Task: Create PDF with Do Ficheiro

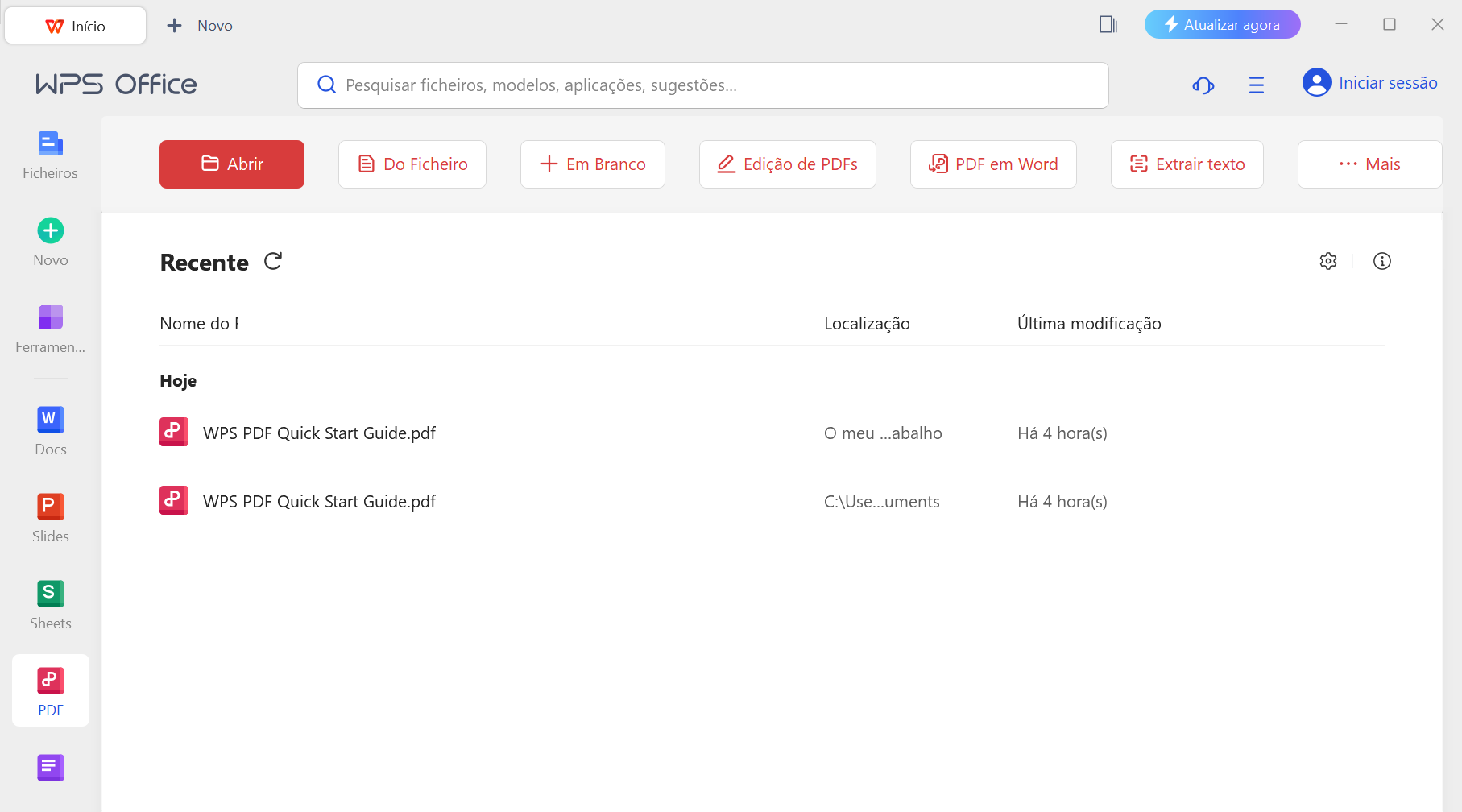Action: [412, 164]
